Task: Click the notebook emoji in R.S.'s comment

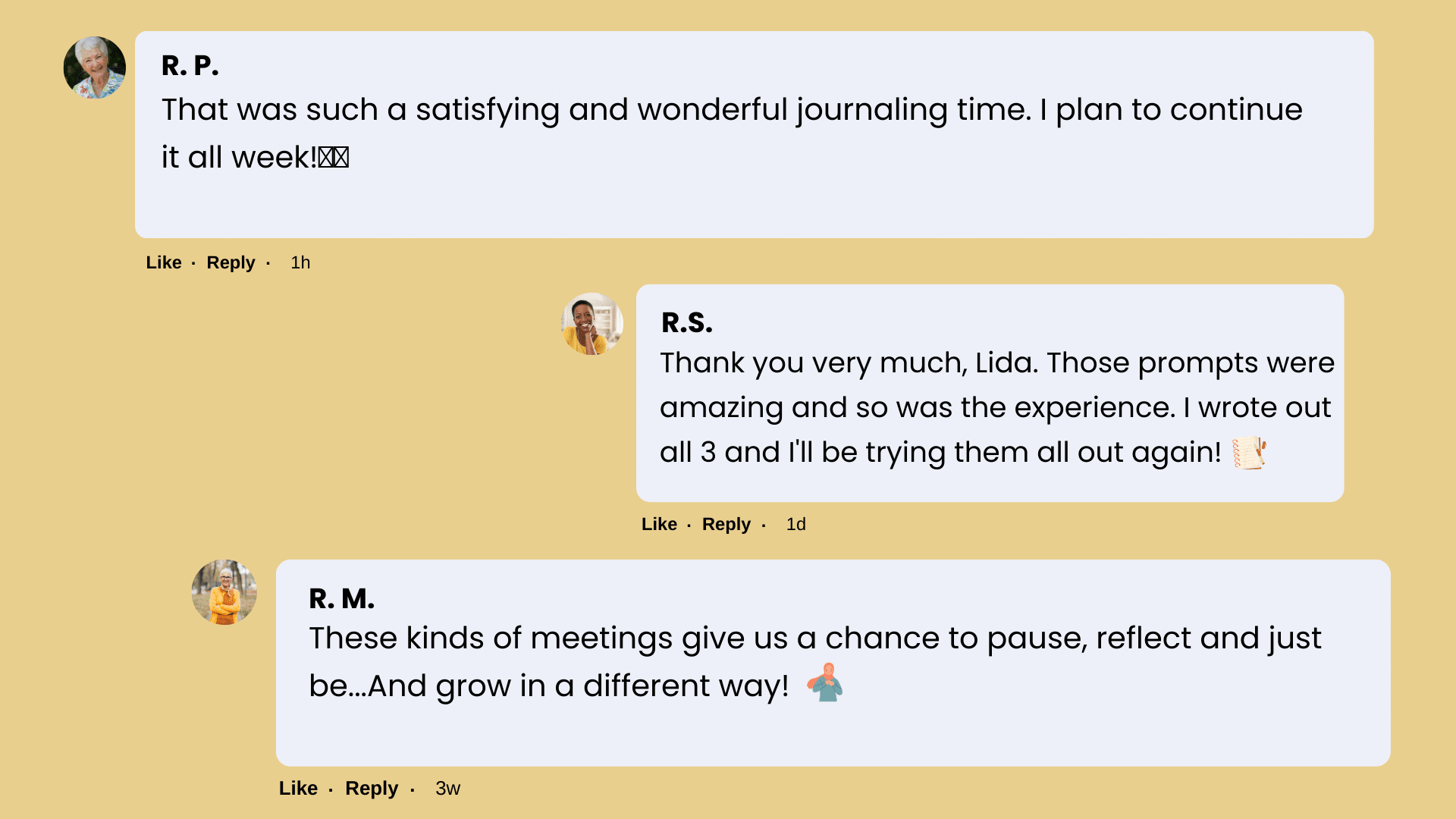Action: (x=1249, y=453)
